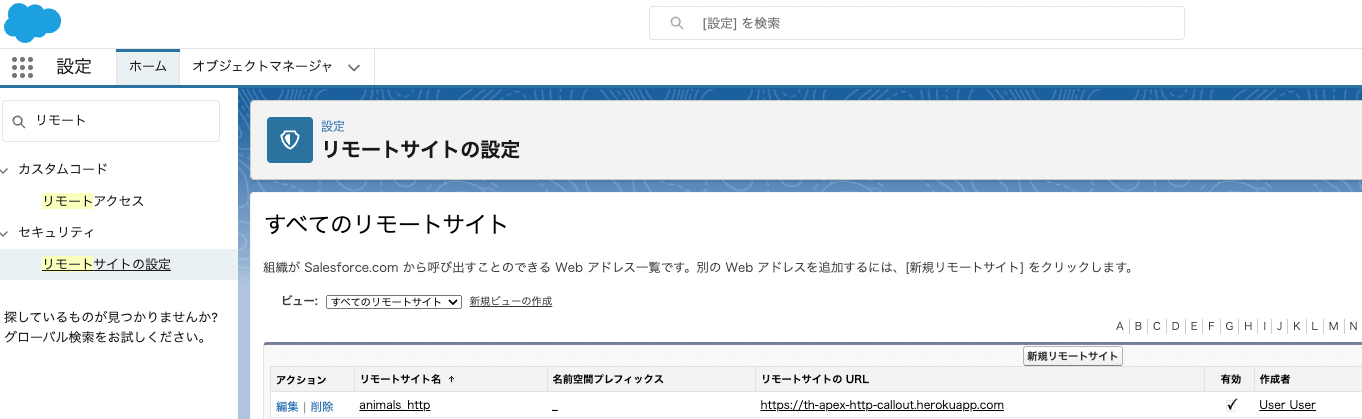Open リモートアクセス in the sidebar
This screenshot has width=1362, height=419.
click(93, 201)
